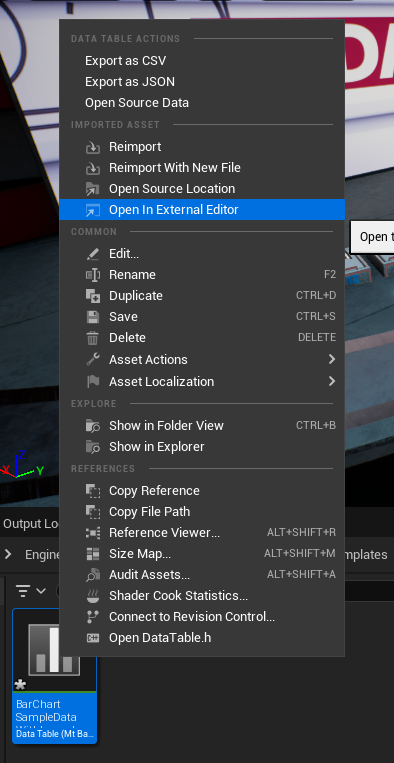The image size is (394, 763).
Task: Expand the Asset Actions submenu arrow
Action: pos(332,359)
